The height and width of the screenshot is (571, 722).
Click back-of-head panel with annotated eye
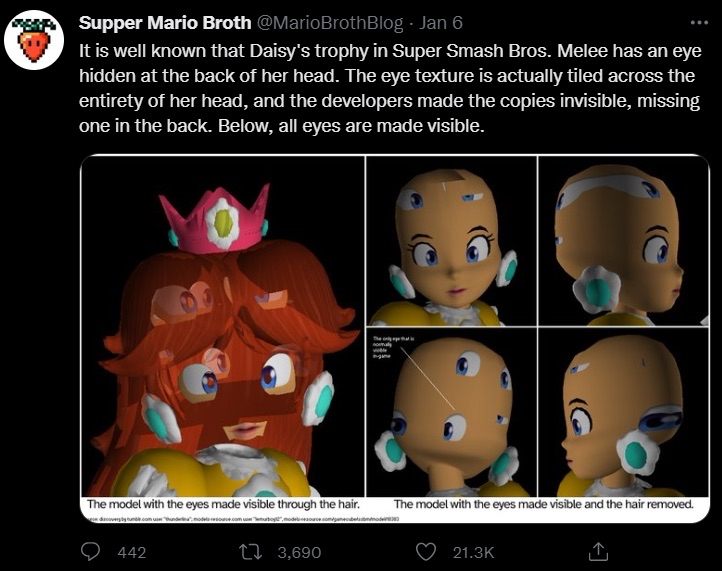pyautogui.click(x=451, y=412)
